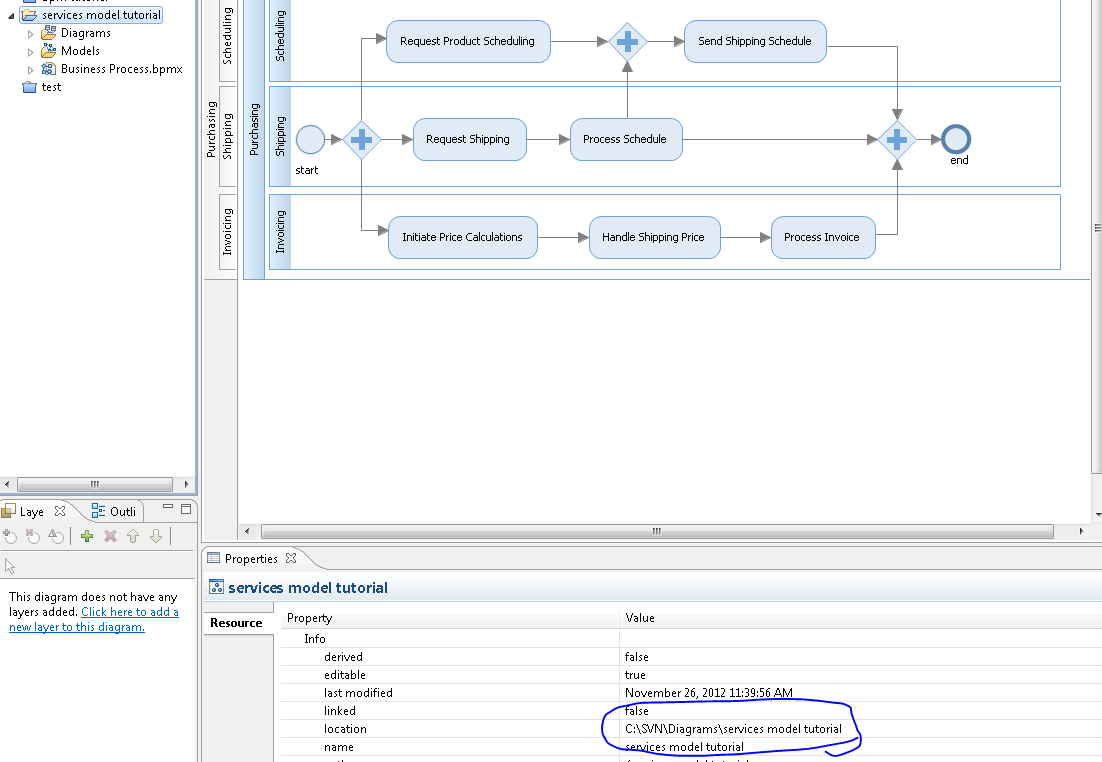Viewport: 1102px width, 762px height.
Task: Click the green add layer plus icon
Action: click(87, 537)
